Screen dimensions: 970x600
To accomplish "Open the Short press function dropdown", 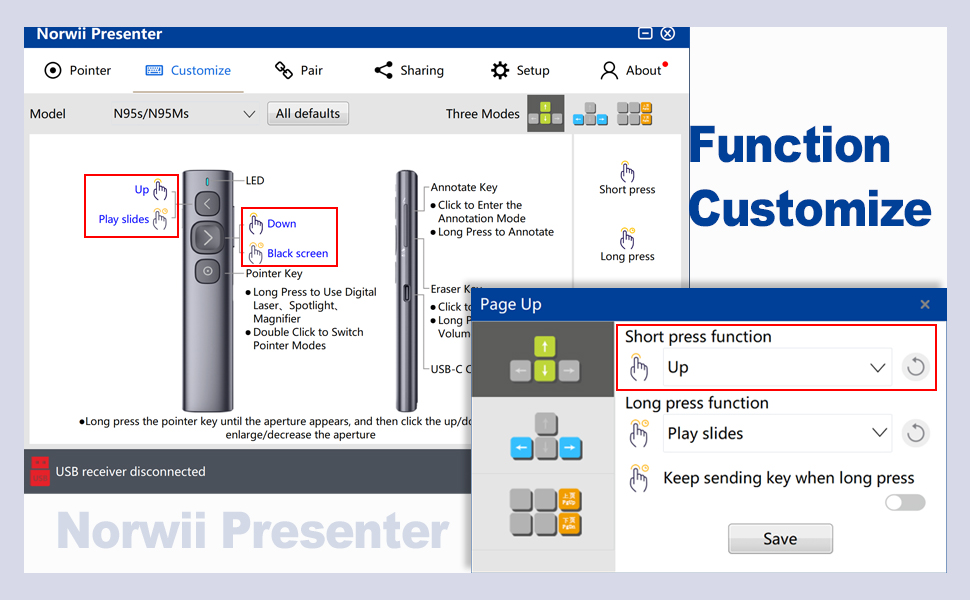I will click(x=776, y=368).
